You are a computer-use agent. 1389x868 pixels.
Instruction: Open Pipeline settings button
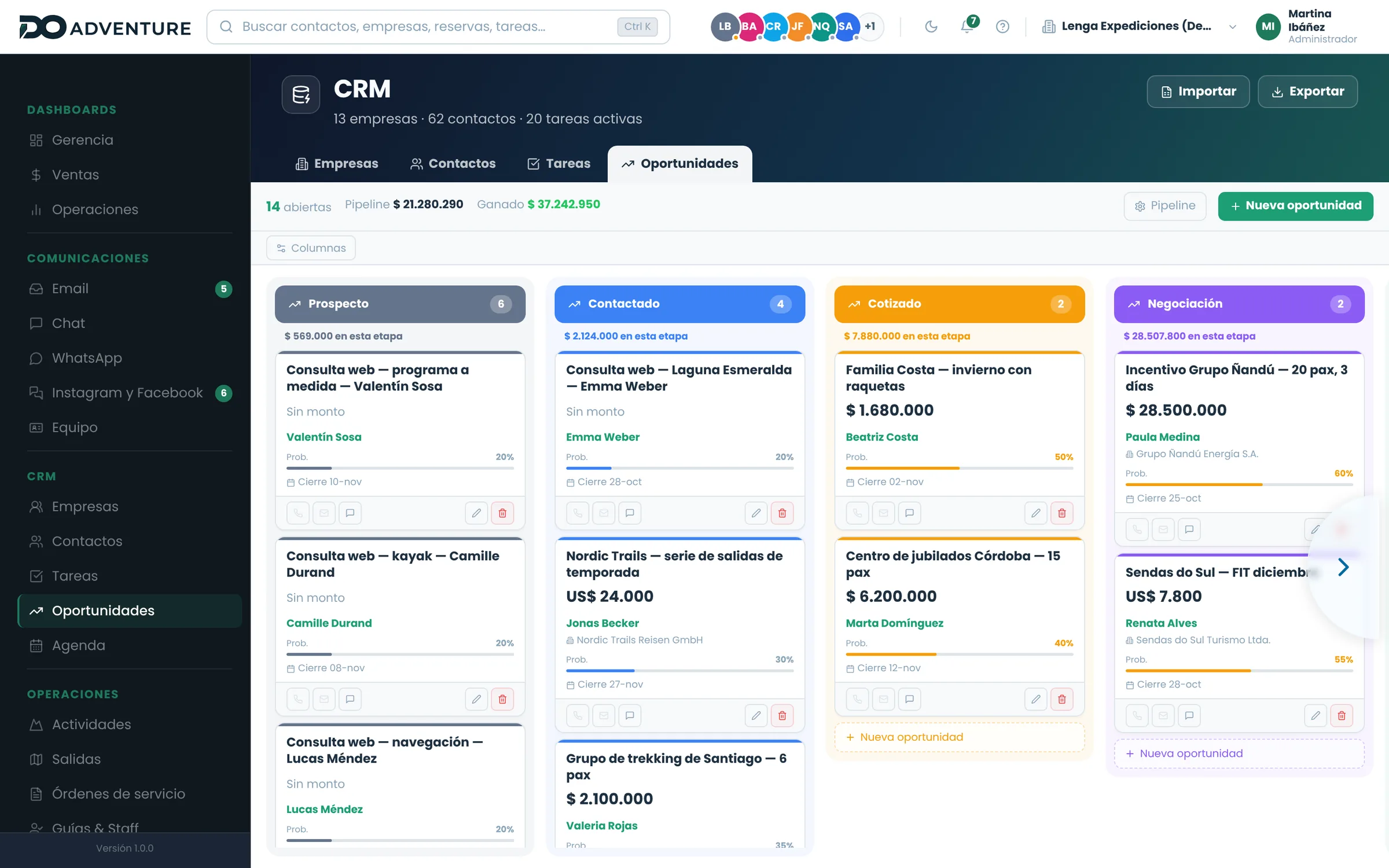click(1165, 206)
